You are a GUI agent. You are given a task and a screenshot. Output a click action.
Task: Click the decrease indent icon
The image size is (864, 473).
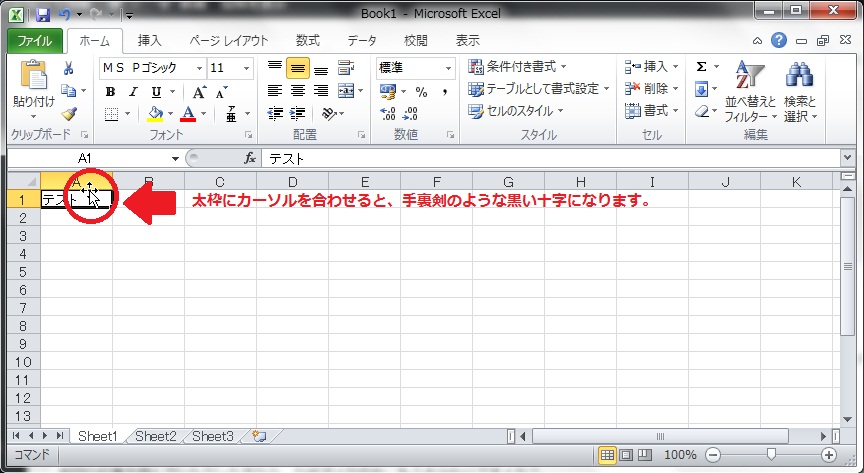click(x=274, y=114)
